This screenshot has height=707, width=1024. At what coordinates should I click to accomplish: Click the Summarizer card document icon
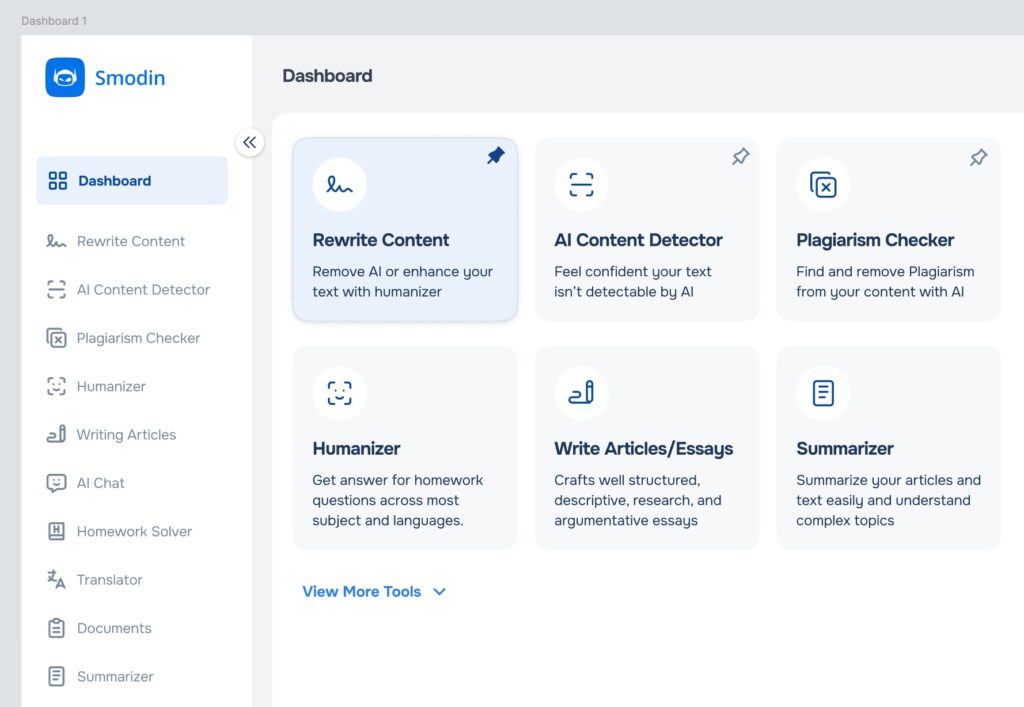coord(823,393)
